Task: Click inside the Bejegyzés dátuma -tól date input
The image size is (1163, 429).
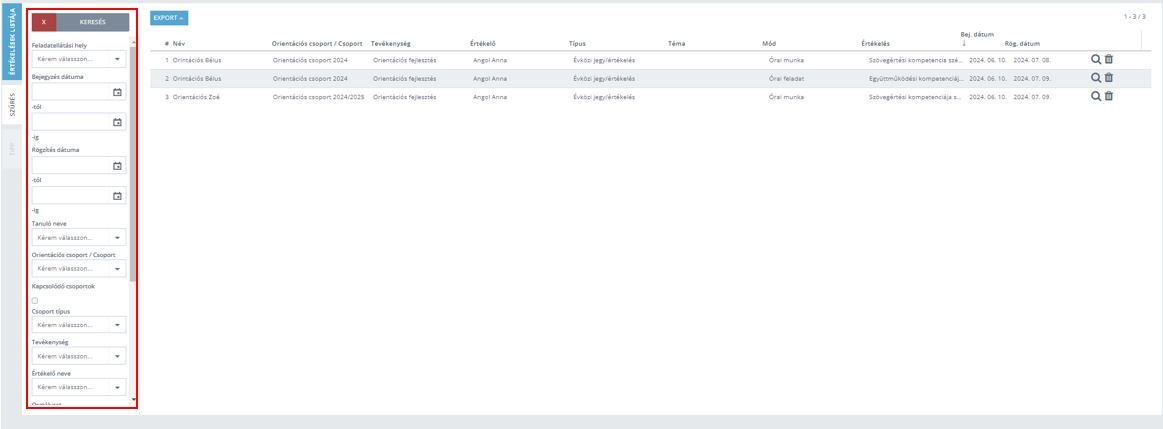Action: (x=71, y=92)
